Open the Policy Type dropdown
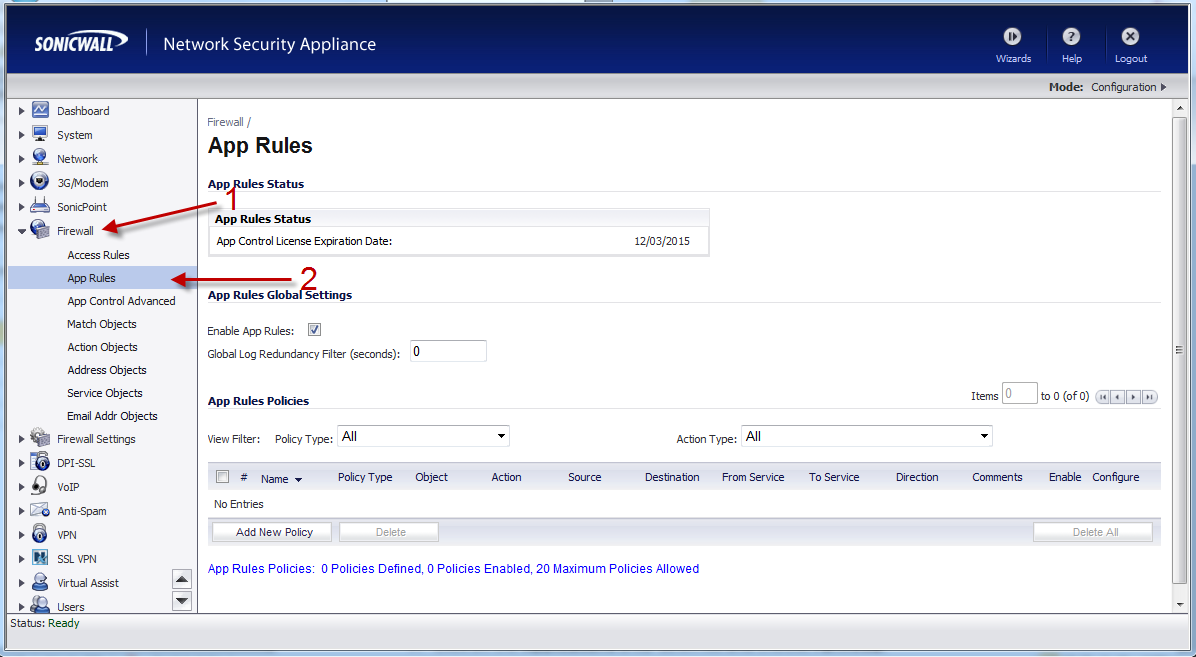This screenshot has height=657, width=1196. pyautogui.click(x=423, y=436)
